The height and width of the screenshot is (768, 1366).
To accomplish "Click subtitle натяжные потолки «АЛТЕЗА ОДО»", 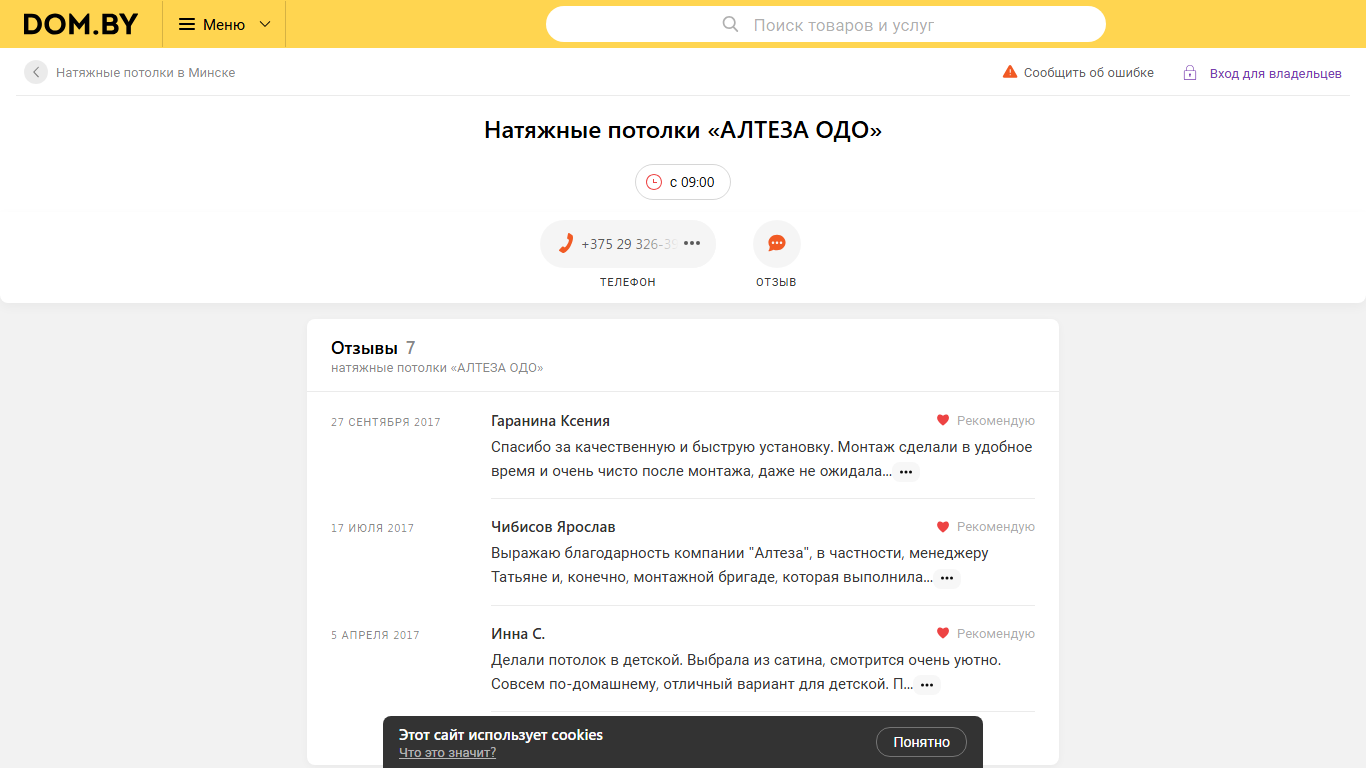I will click(x=437, y=368).
